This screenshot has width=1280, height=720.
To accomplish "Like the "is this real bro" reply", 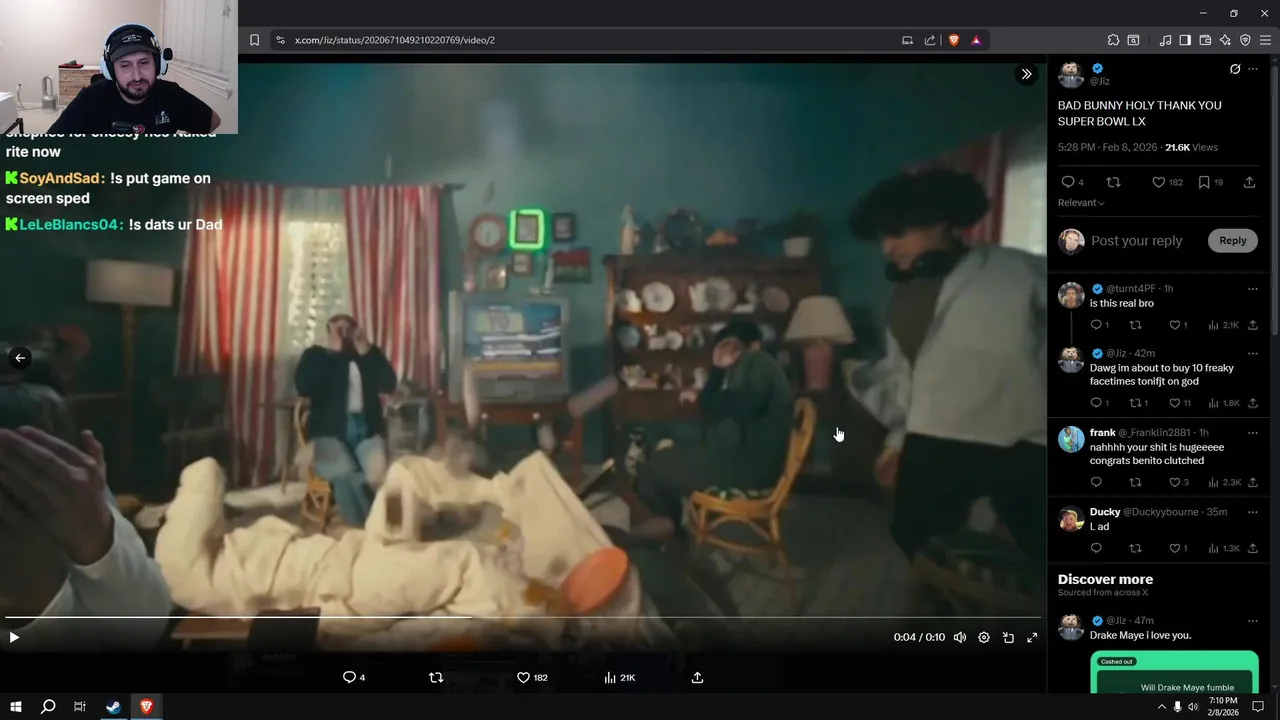I will pyautogui.click(x=1173, y=325).
